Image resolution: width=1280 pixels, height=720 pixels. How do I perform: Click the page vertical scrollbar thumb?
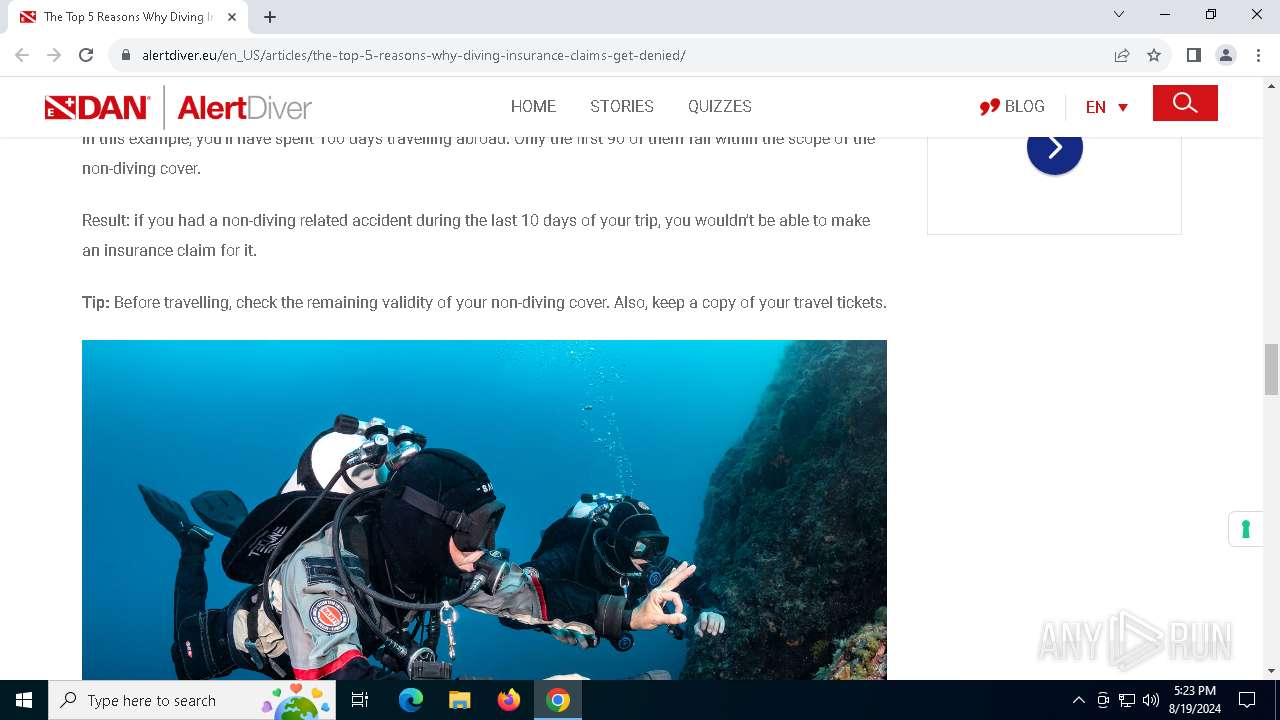point(1271,369)
